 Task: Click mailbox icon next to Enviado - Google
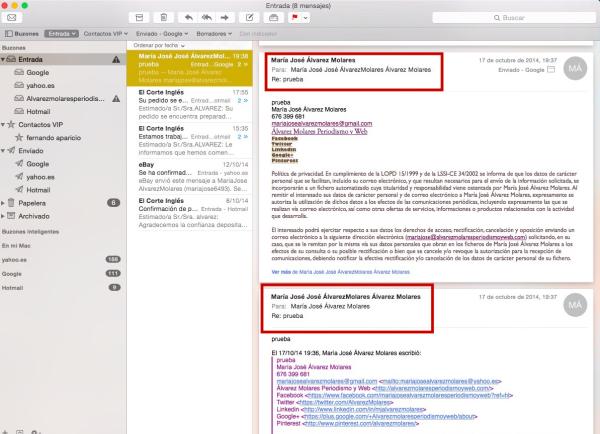click(551, 70)
